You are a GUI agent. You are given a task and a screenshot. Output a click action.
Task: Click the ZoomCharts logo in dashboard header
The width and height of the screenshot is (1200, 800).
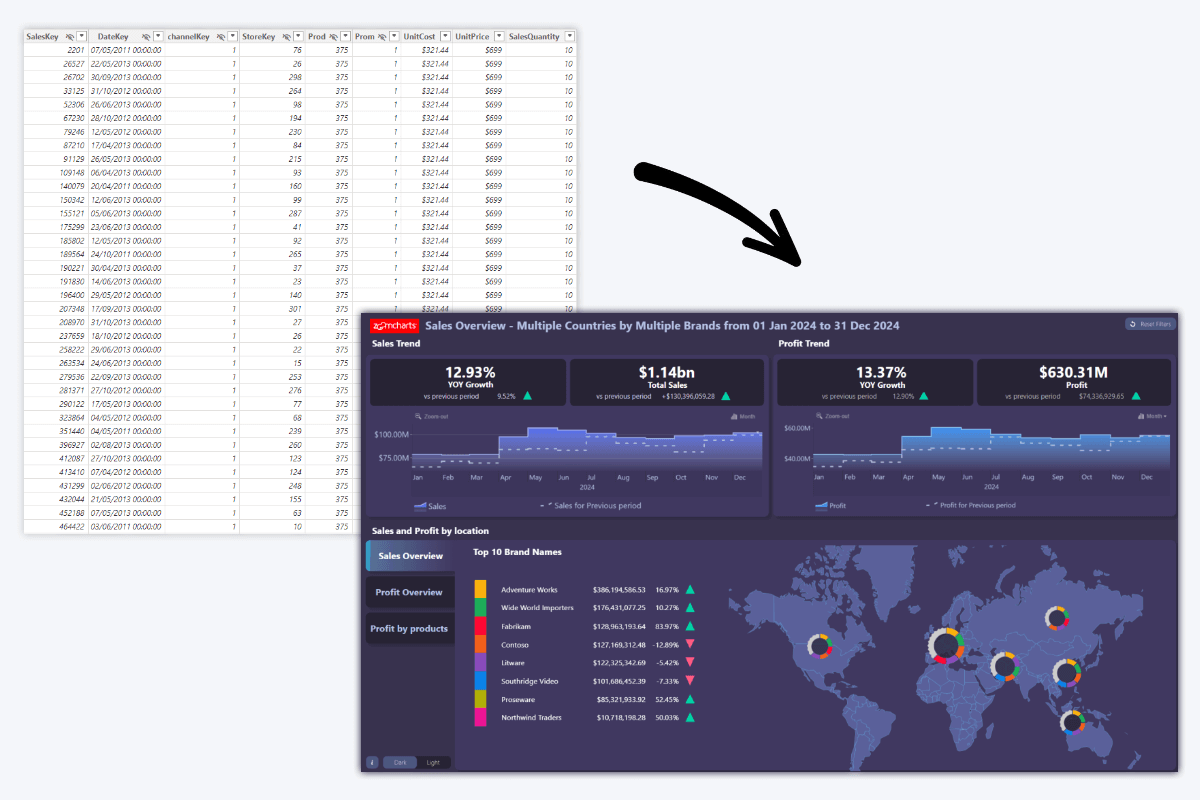click(394, 326)
